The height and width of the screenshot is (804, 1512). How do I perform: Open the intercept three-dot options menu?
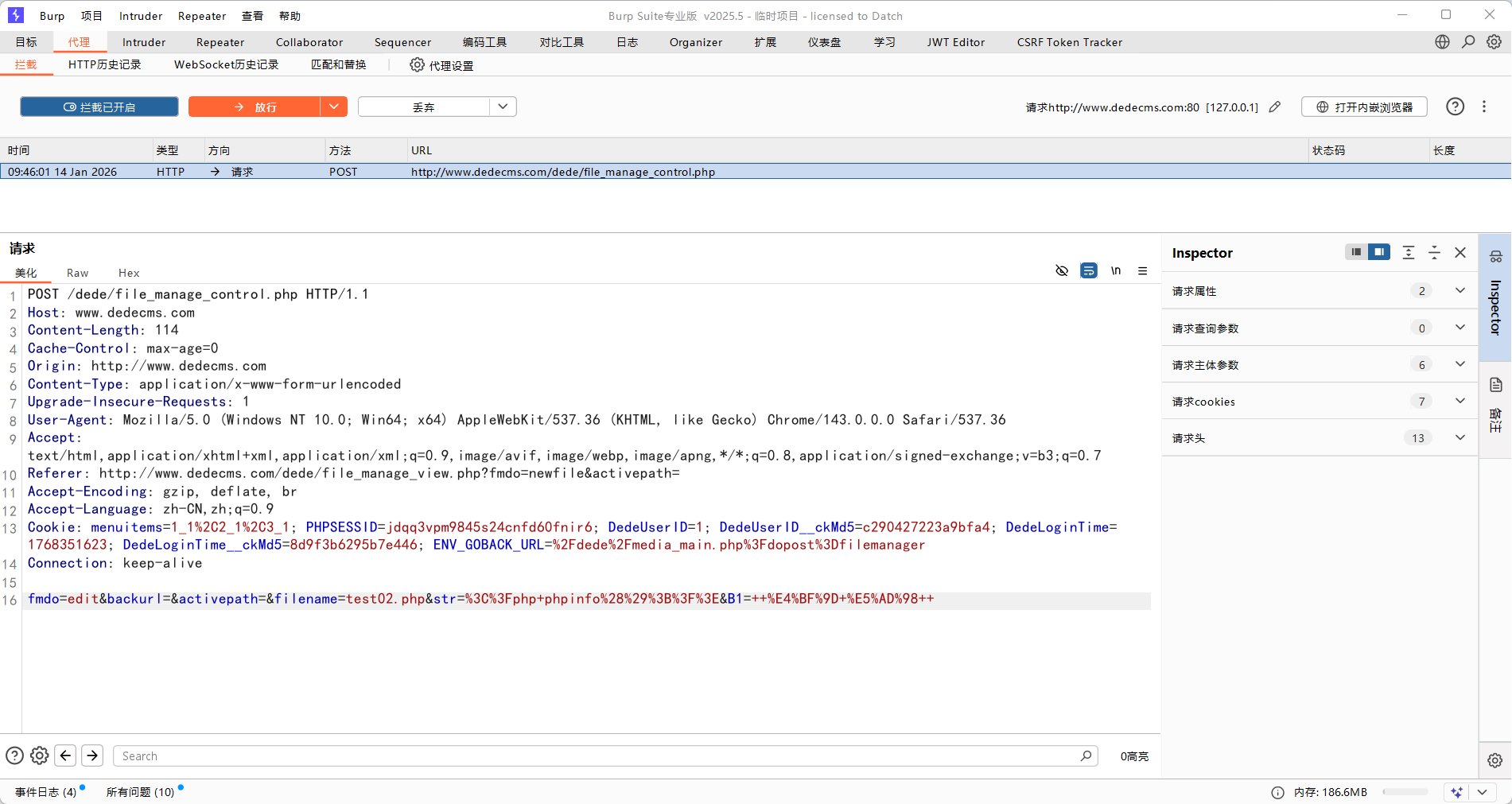pos(1484,107)
